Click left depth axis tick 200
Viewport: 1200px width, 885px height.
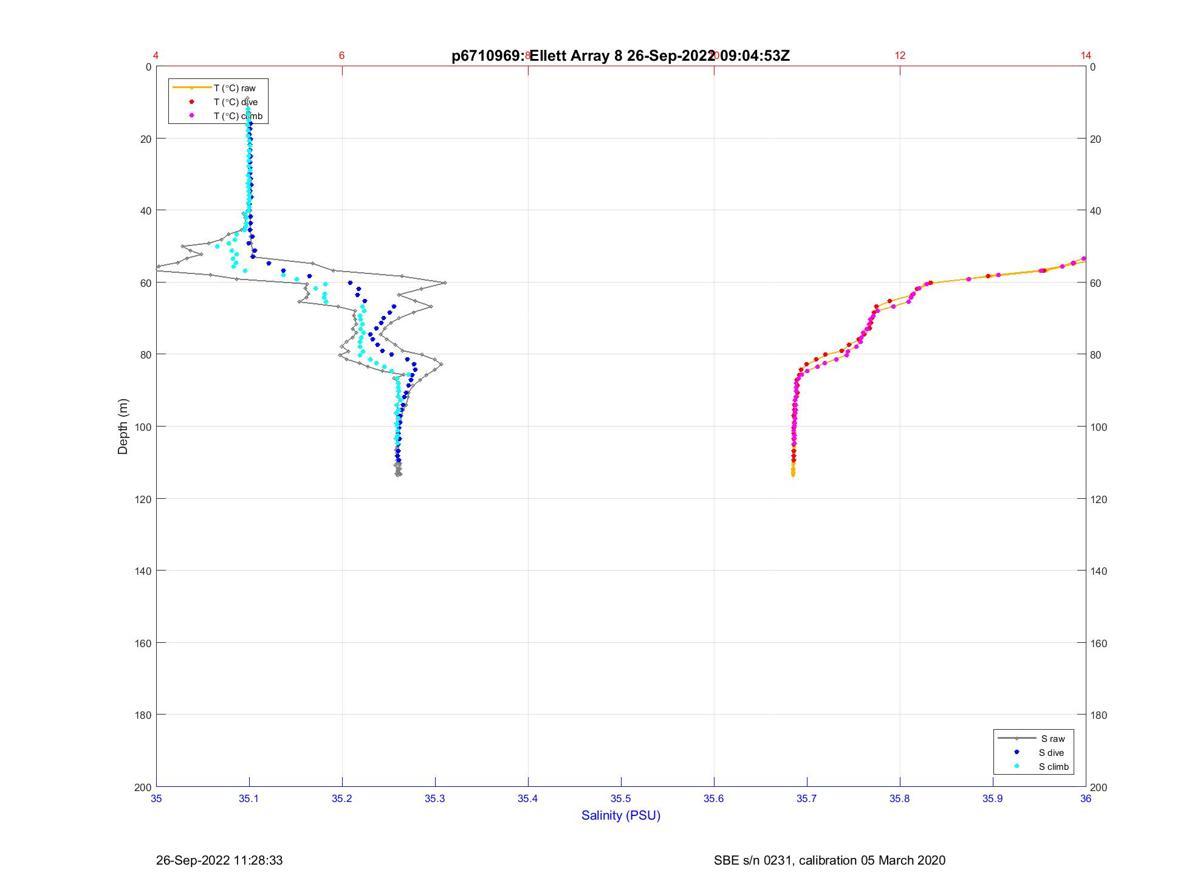coord(142,787)
